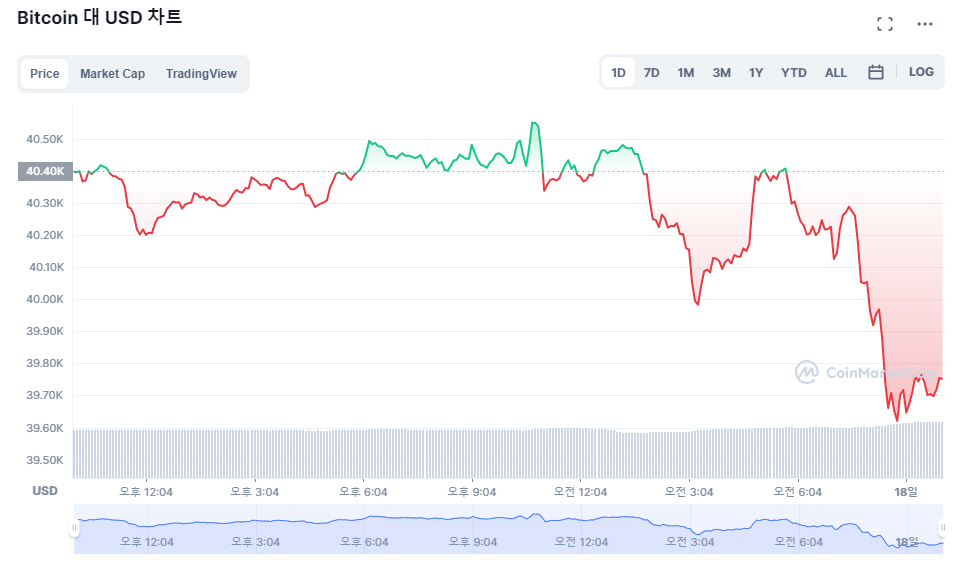Image resolution: width=956 pixels, height=567 pixels.
Task: Switch to the Market Cap tab
Action: click(x=112, y=74)
